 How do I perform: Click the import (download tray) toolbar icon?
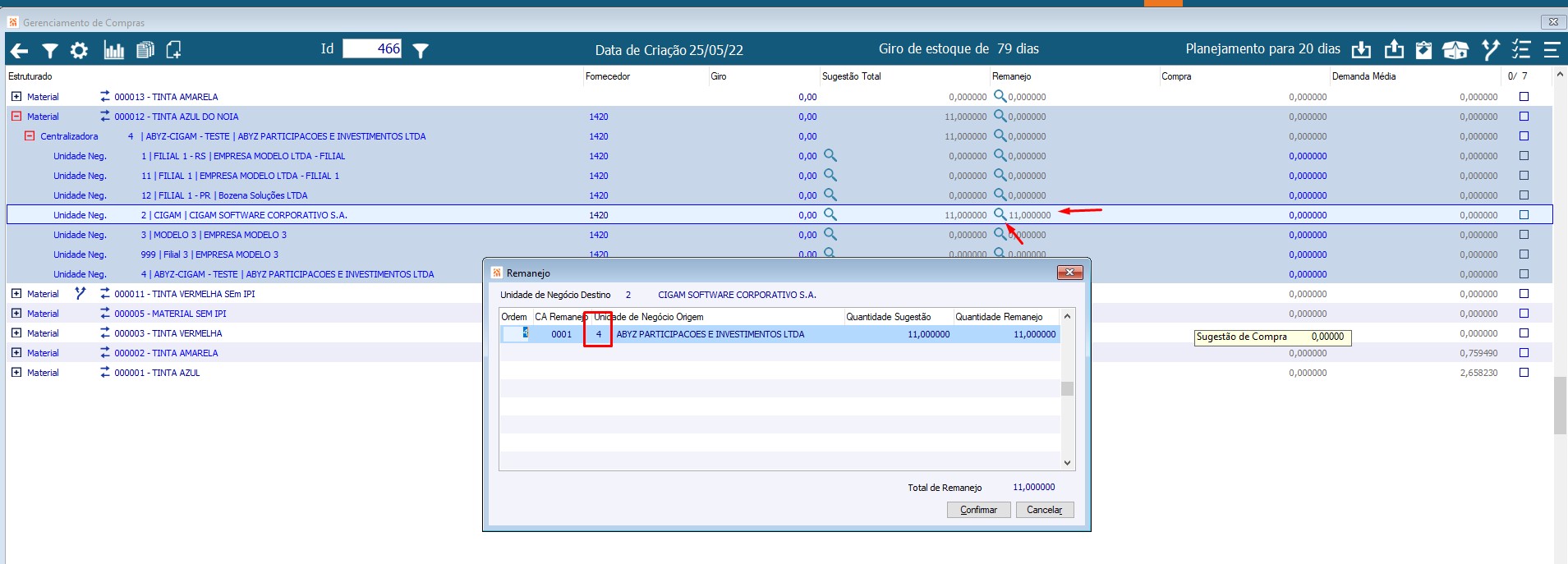coord(1361,50)
